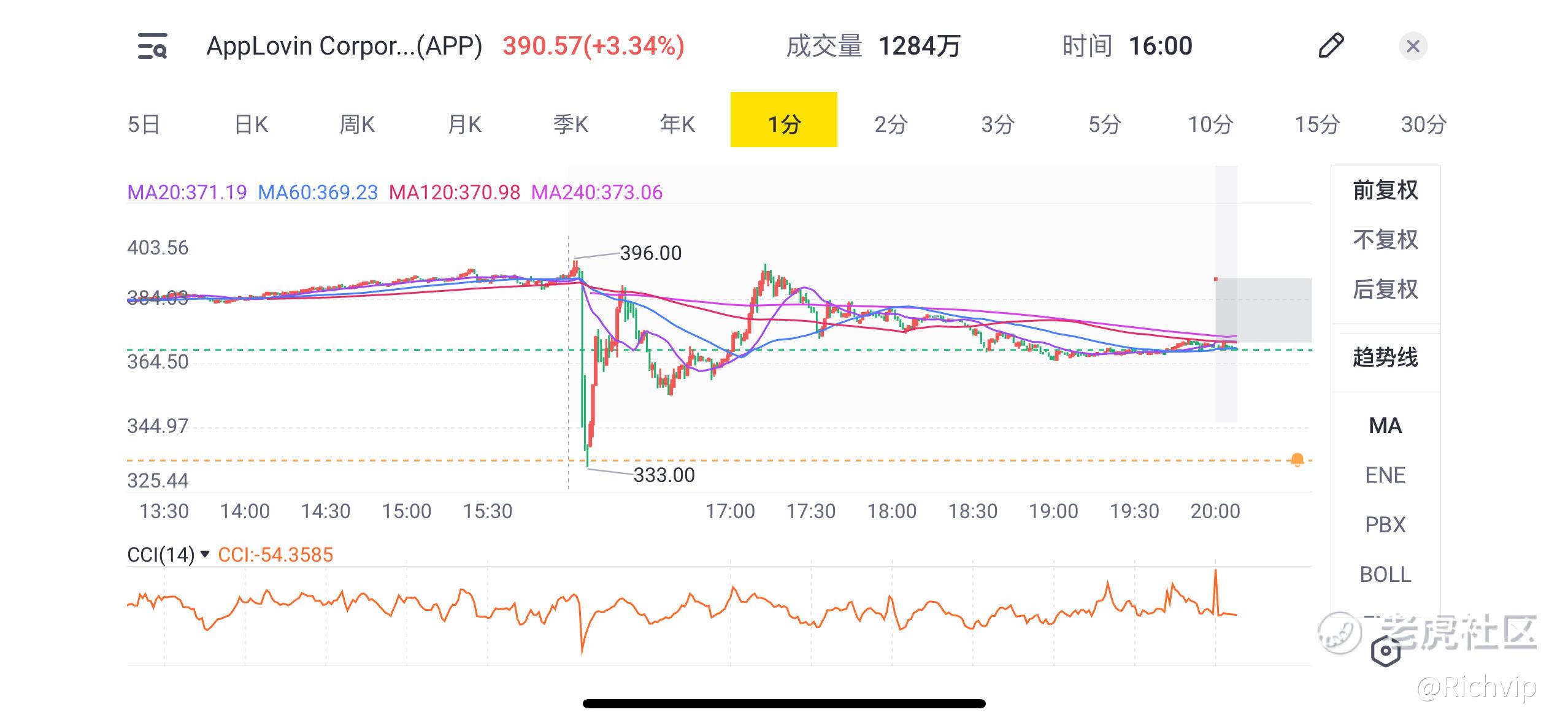Switch to the 30分 timeframe tab
1568x723 pixels.
(x=1423, y=124)
